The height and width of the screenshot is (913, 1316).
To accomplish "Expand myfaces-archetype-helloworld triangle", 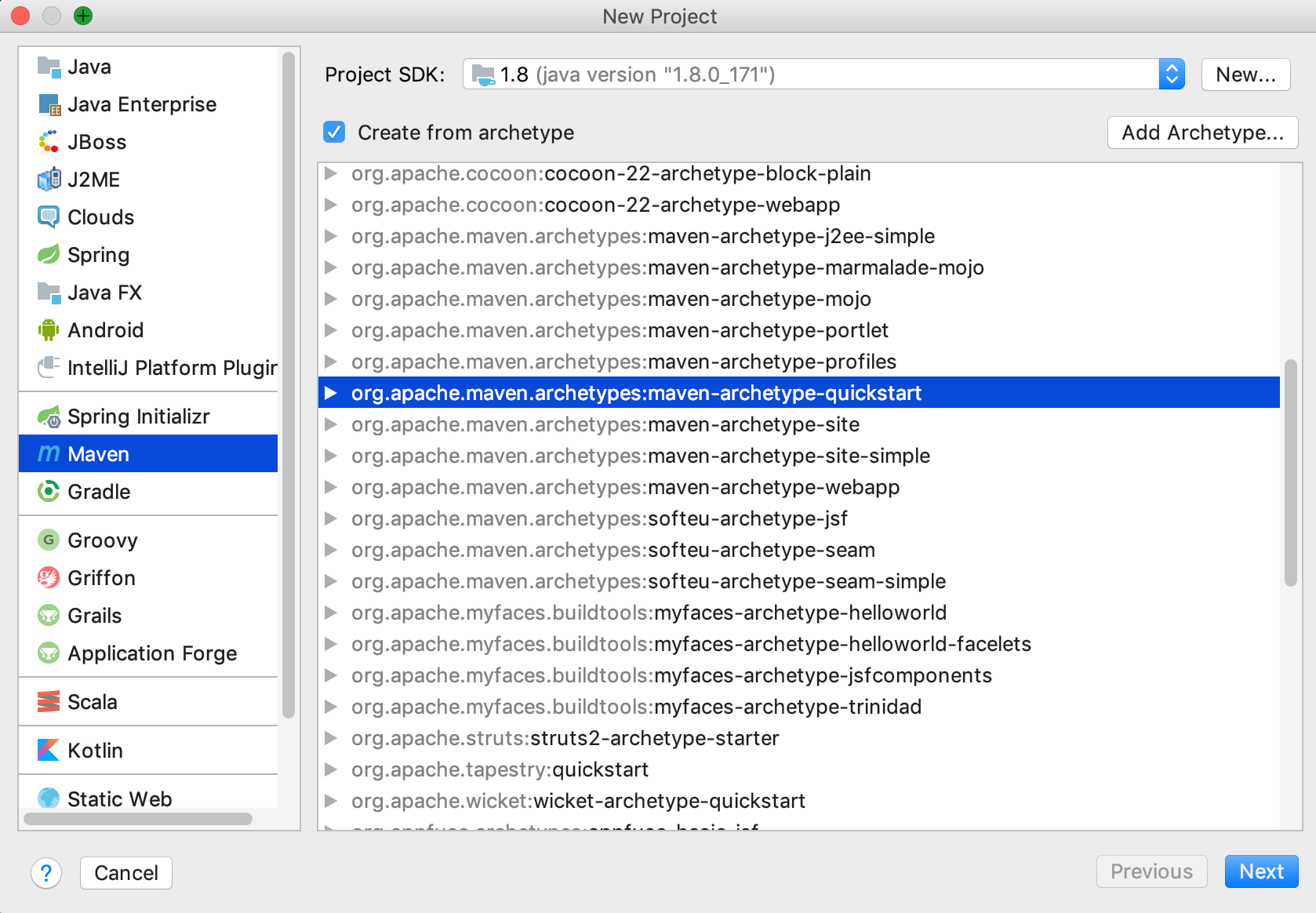I will [331, 613].
